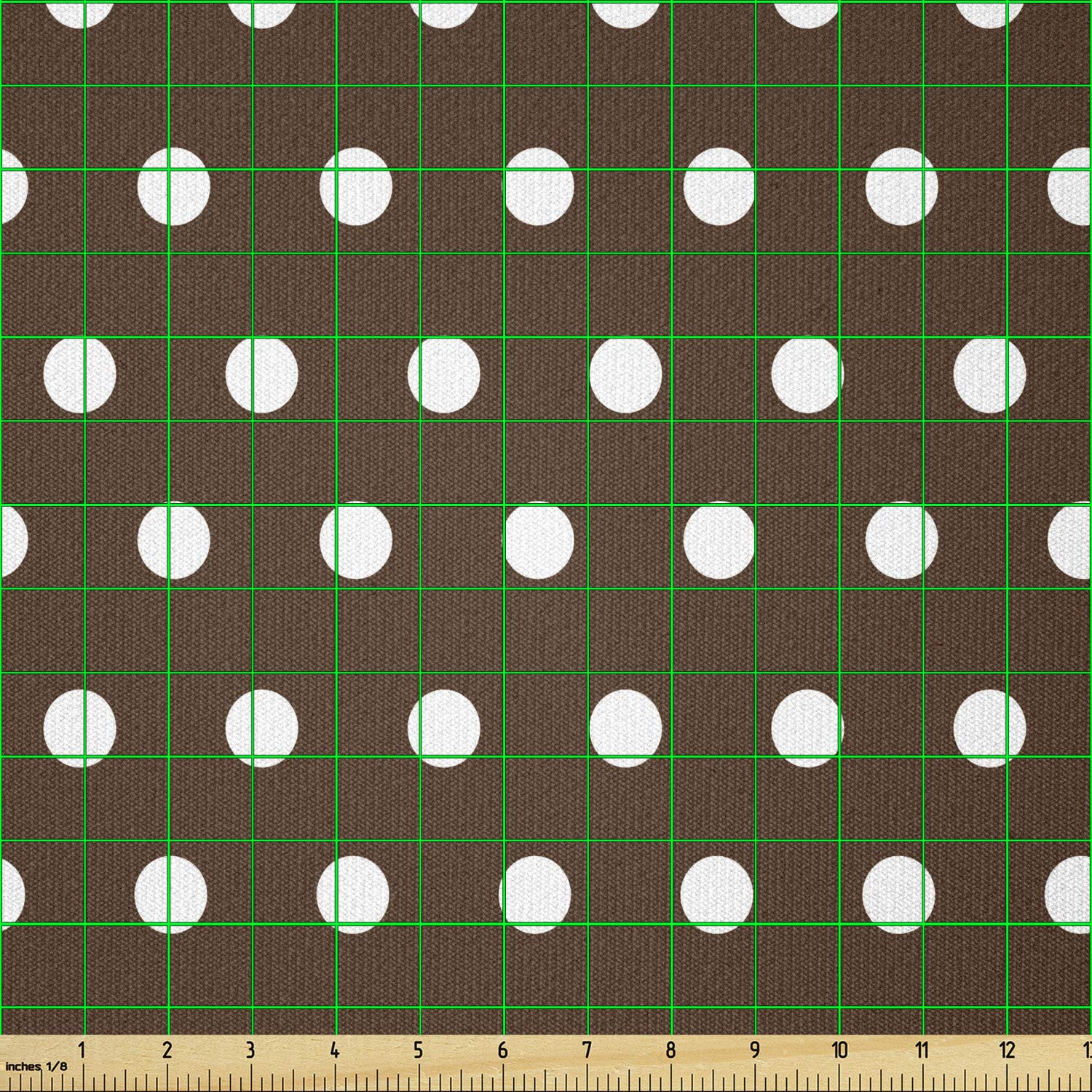The image size is (1092, 1092).
Task: Click the cut-off white dot at the bottom-right edge
Action: [1072, 894]
